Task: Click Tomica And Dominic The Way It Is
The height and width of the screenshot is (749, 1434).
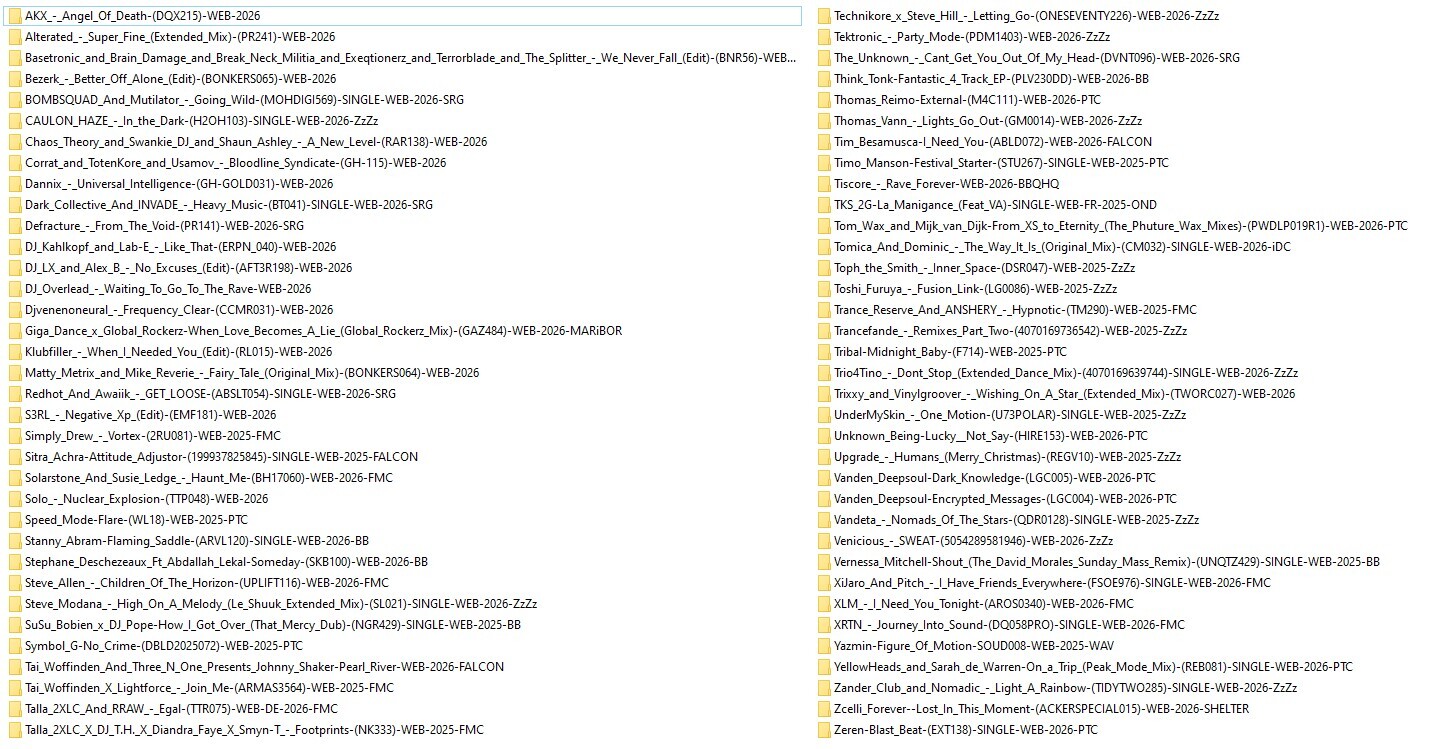Action: pos(1063,247)
